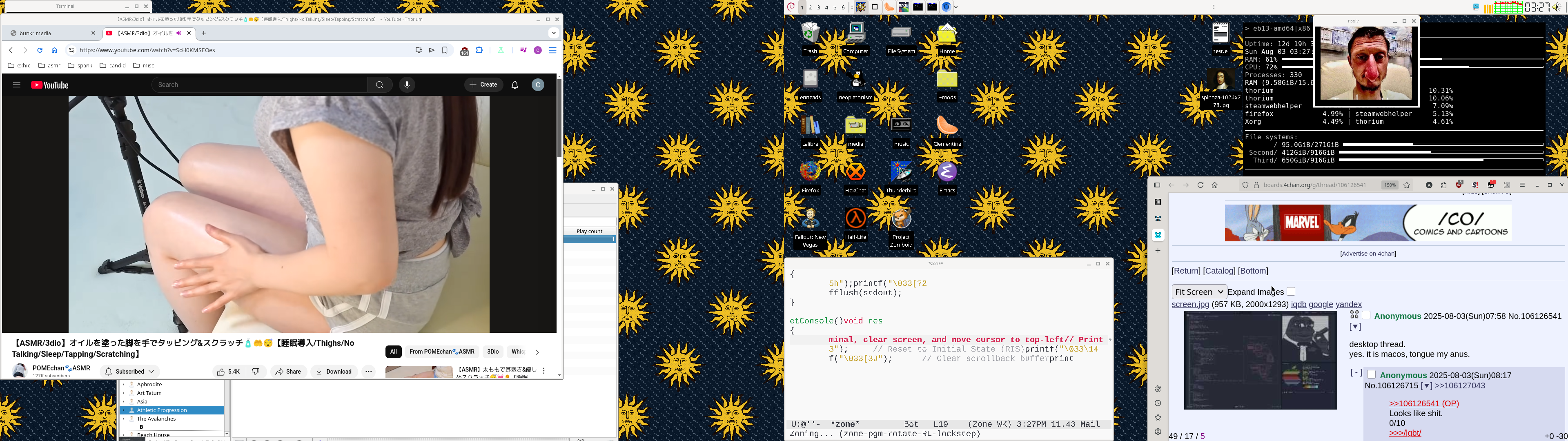Click the Firefox 150% zoom indicator
This screenshot has width=1568, height=441.
1390,185
